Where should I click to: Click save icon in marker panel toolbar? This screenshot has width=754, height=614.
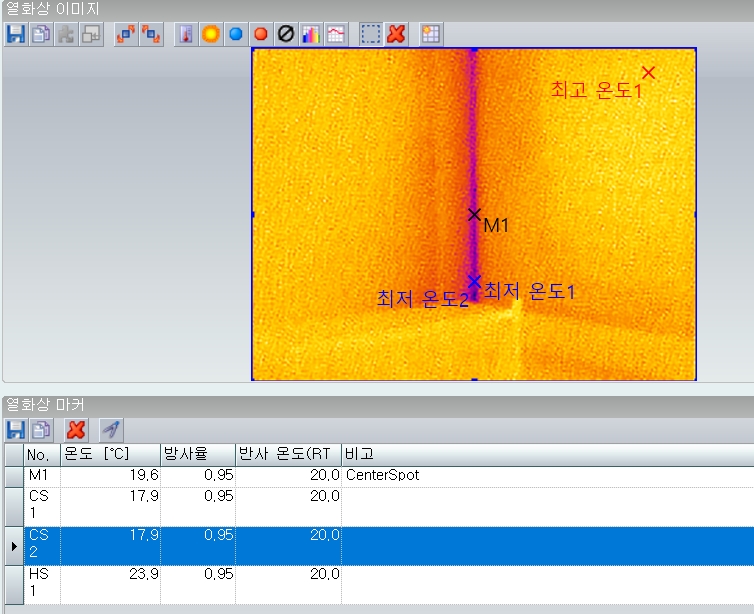pyautogui.click(x=15, y=430)
